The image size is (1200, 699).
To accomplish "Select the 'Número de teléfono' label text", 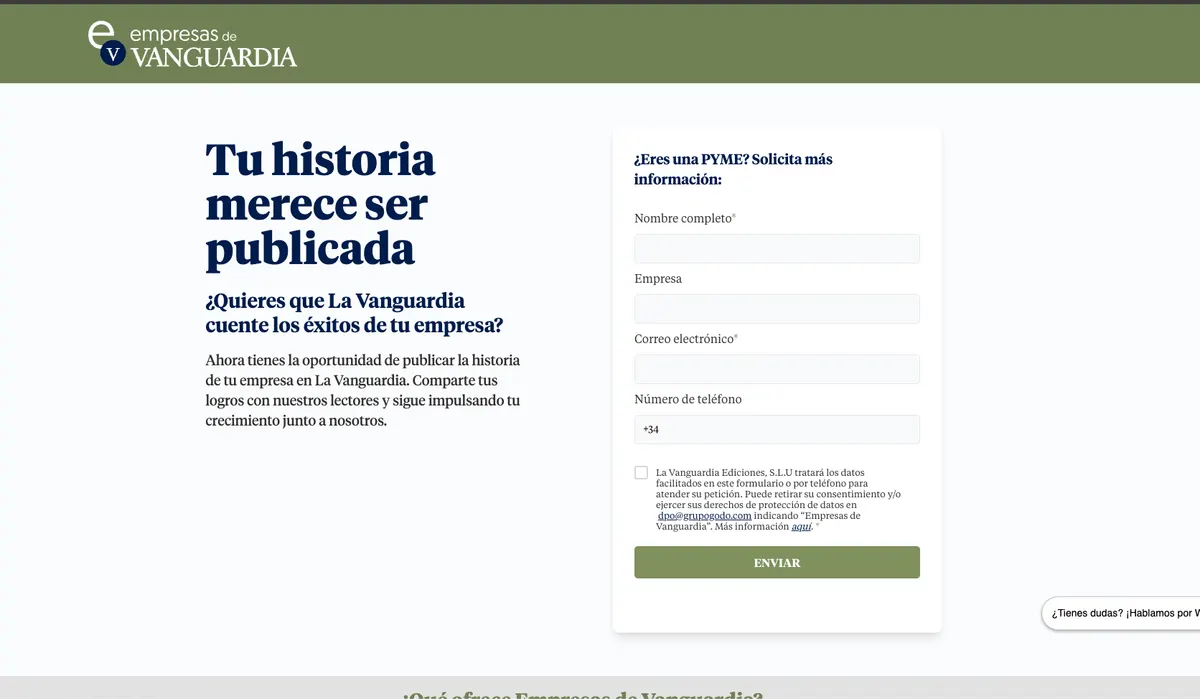I will click(688, 399).
